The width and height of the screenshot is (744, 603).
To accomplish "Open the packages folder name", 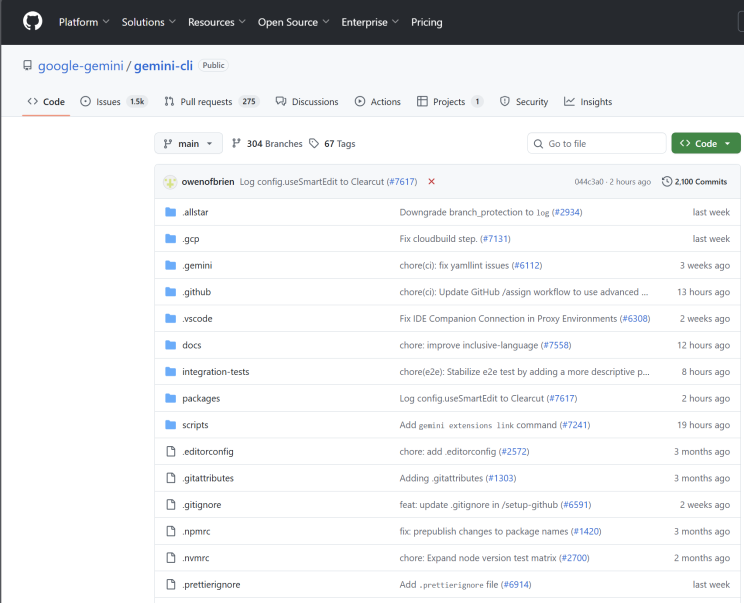I will pyautogui.click(x=201, y=398).
